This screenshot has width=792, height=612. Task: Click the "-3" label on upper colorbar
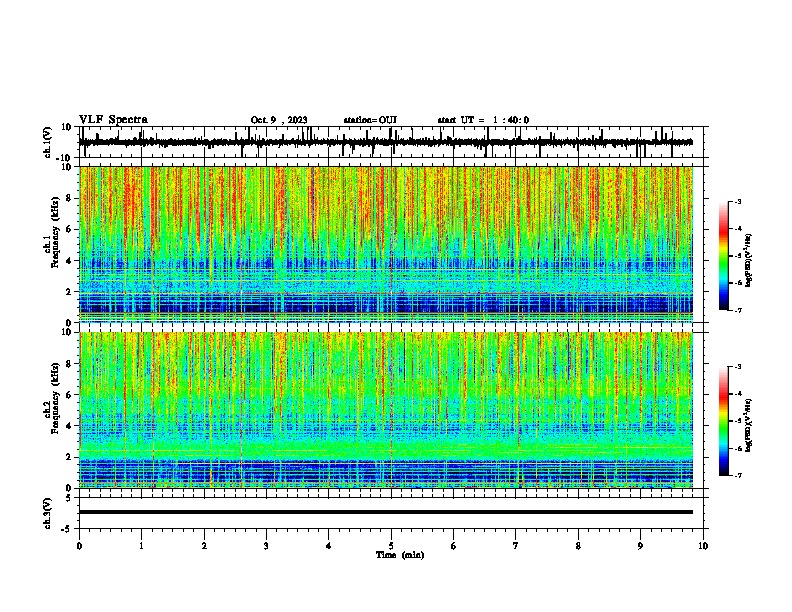coord(737,201)
